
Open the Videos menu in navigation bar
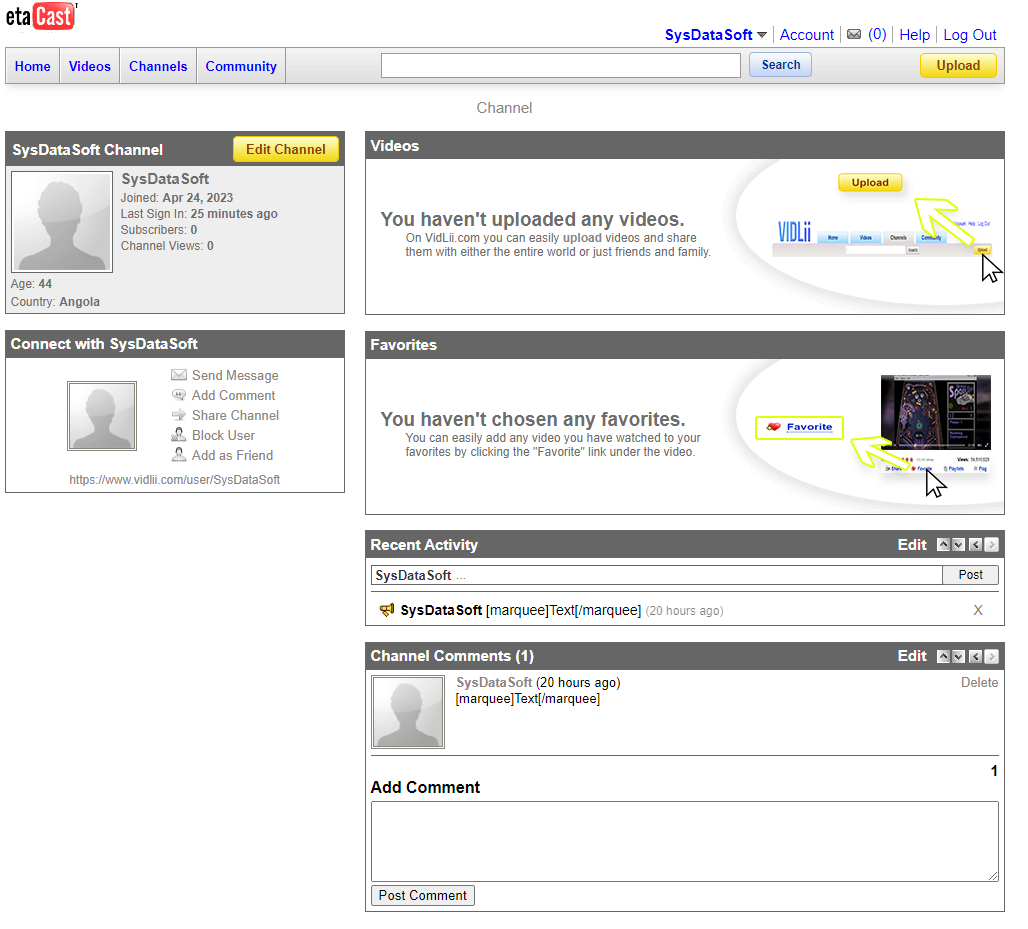point(90,66)
